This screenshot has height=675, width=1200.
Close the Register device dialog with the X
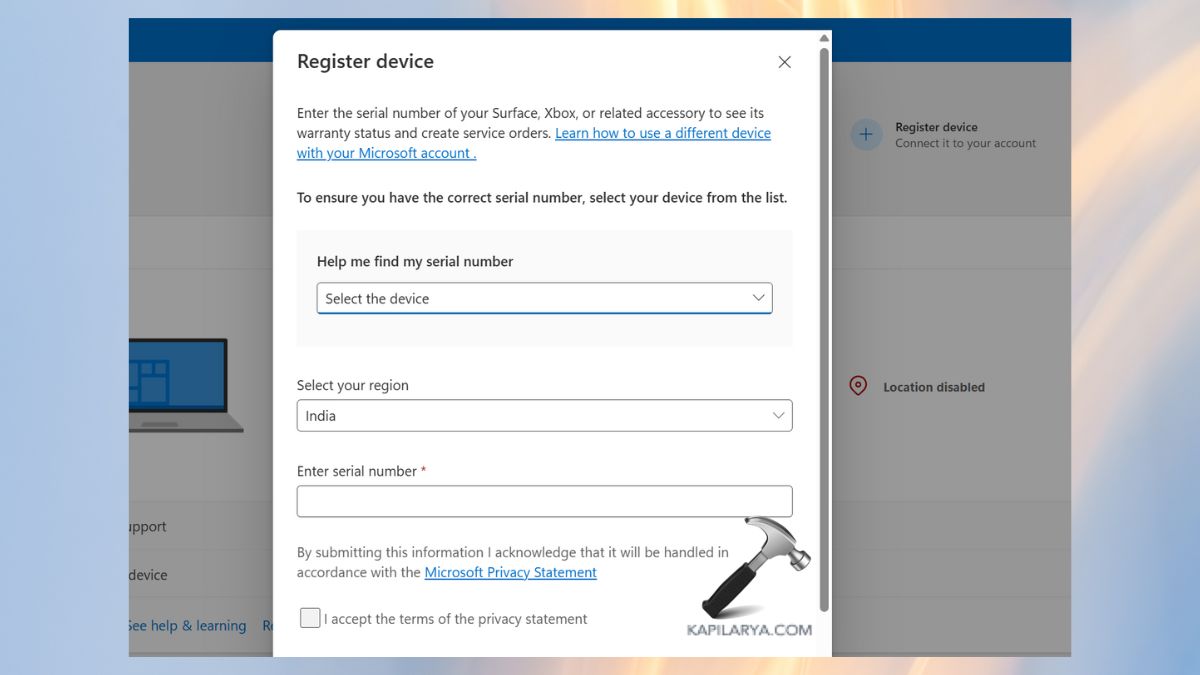point(784,61)
